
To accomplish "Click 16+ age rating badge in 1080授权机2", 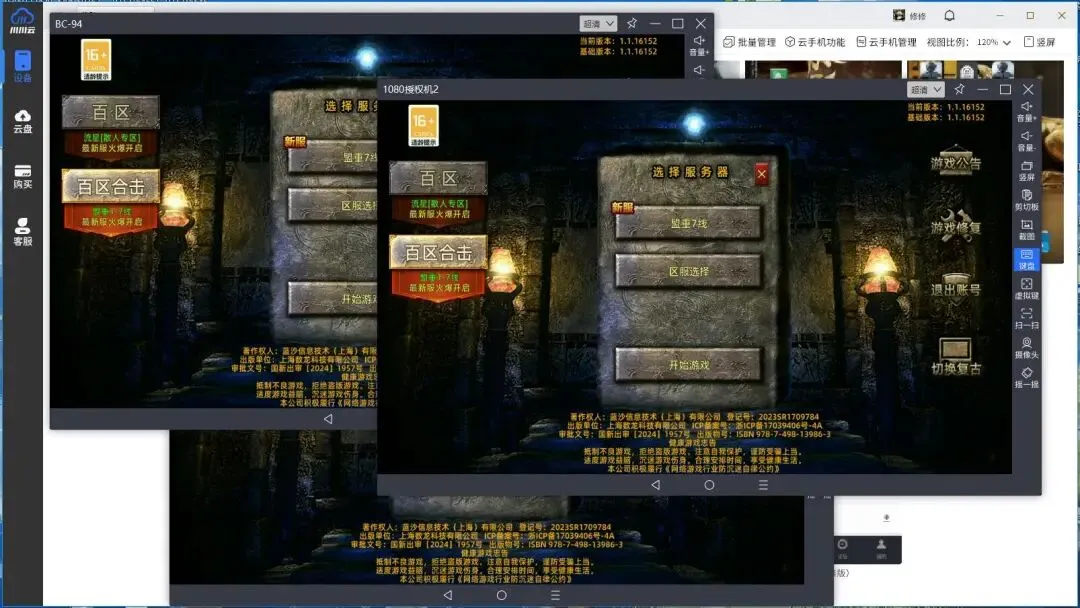I will (424, 126).
